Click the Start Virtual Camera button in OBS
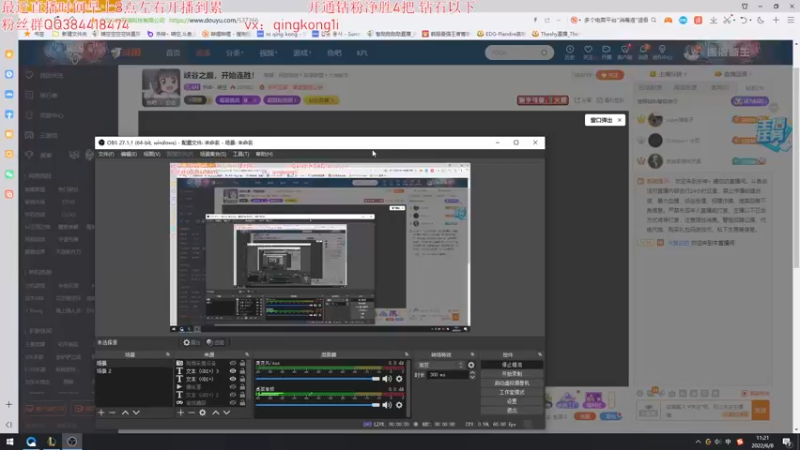Viewport: 800px width, 450px height. pos(512,383)
